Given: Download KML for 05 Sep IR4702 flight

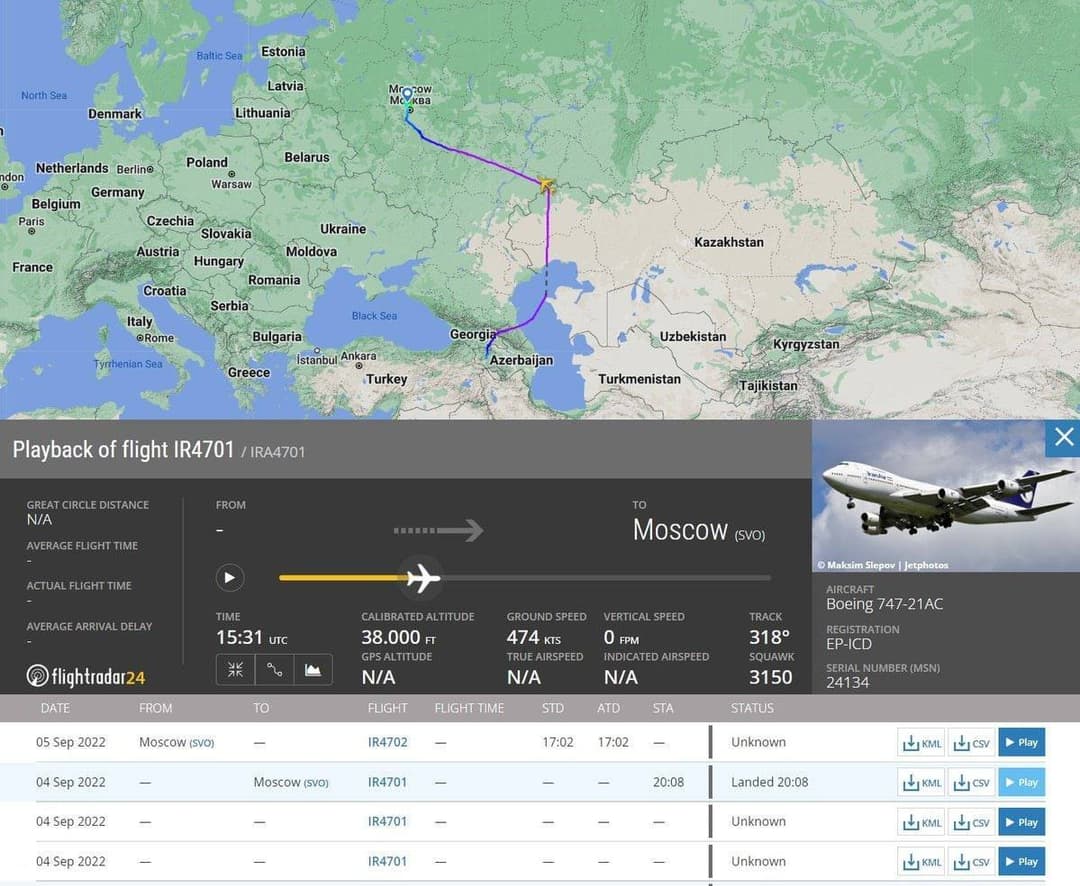Looking at the screenshot, I should pyautogui.click(x=922, y=743).
